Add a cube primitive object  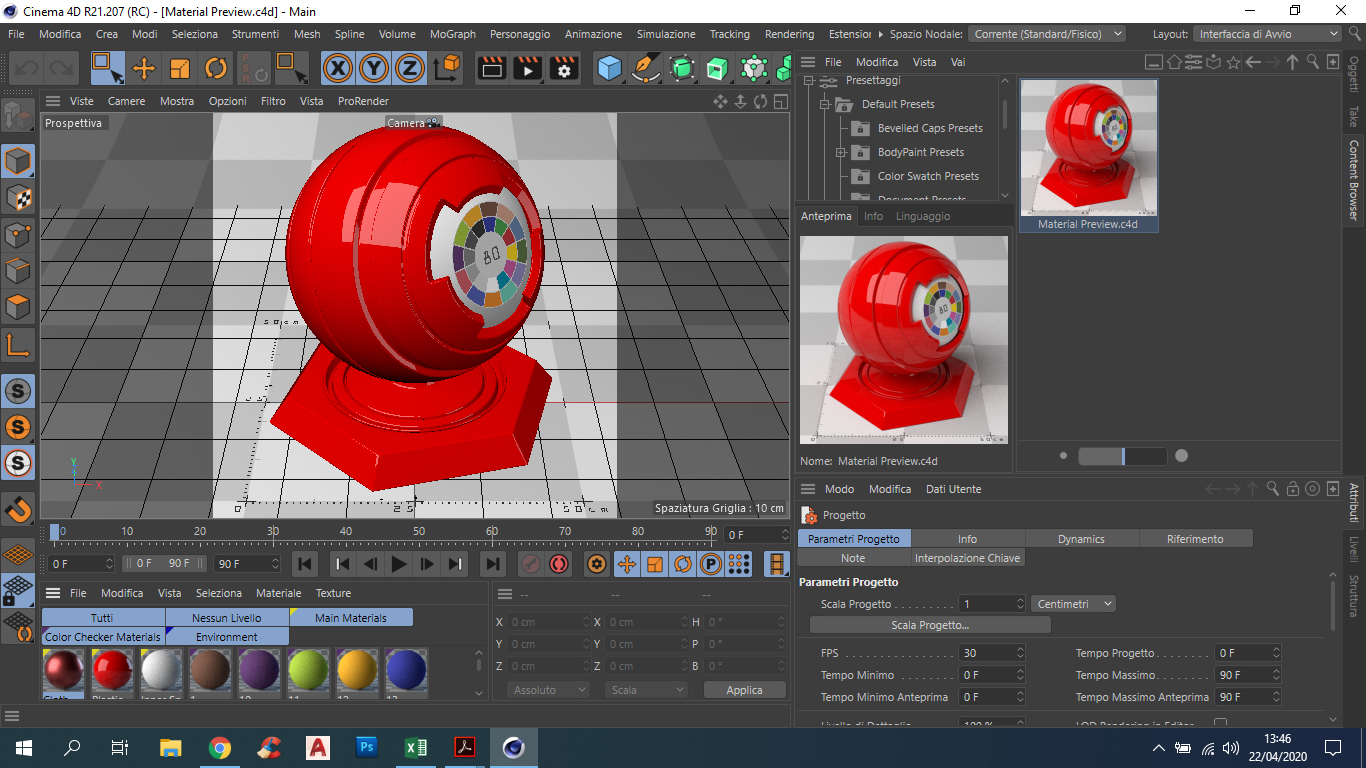tap(609, 68)
